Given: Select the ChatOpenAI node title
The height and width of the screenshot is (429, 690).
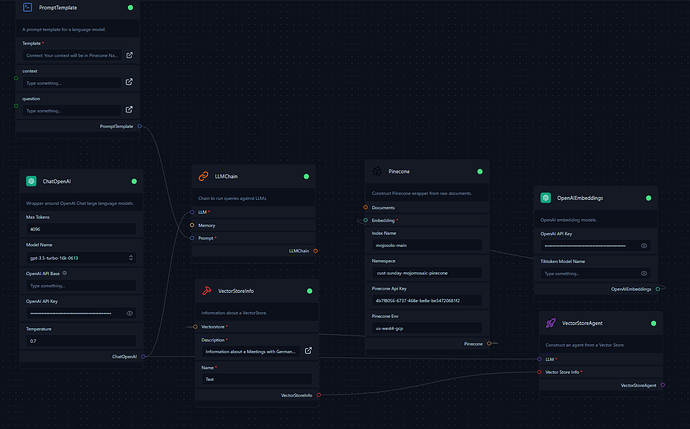Looking at the screenshot, I should point(57,181).
